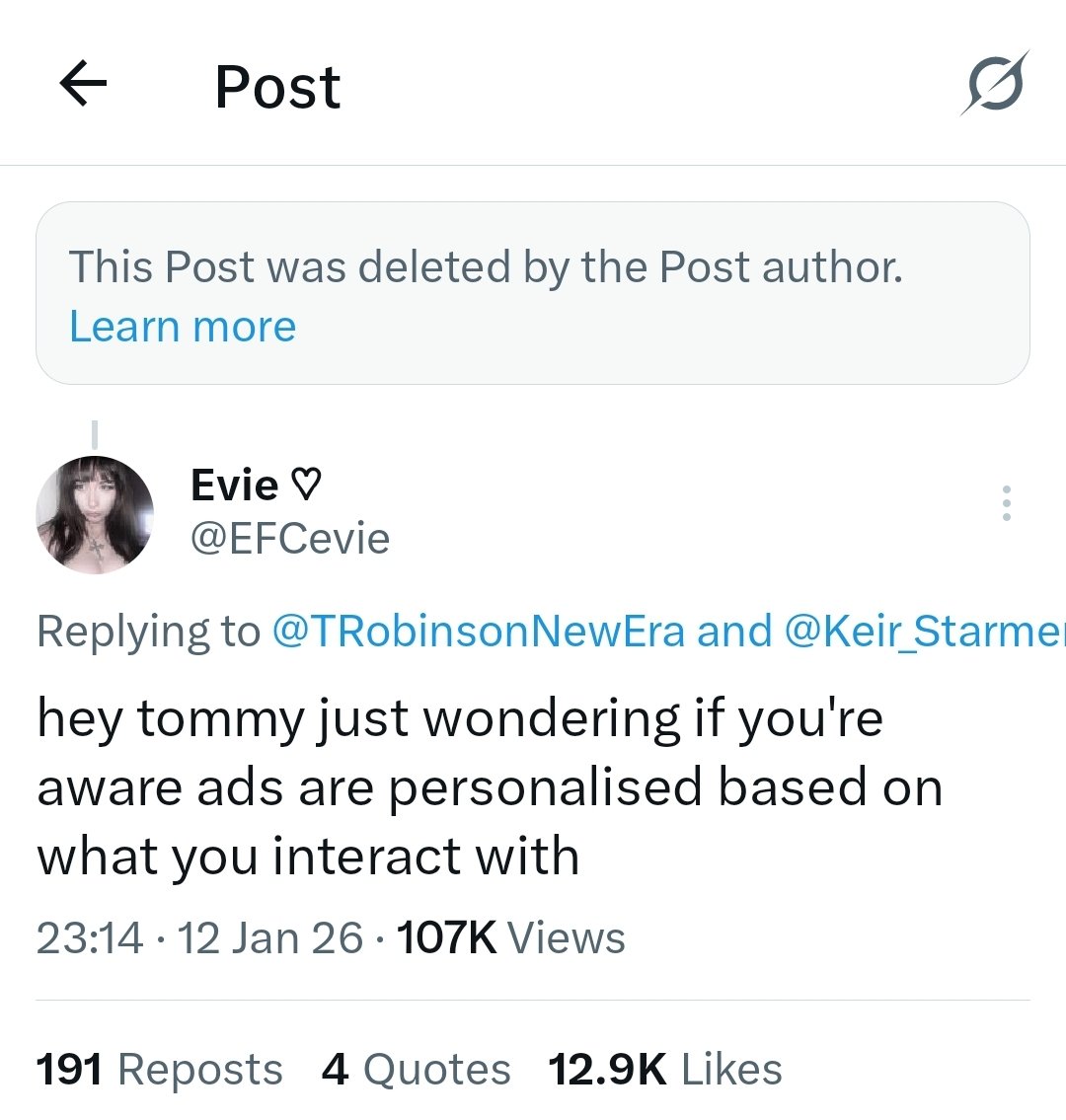Show the 12.9K Likes list
1066x1120 pixels.
click(x=665, y=1070)
